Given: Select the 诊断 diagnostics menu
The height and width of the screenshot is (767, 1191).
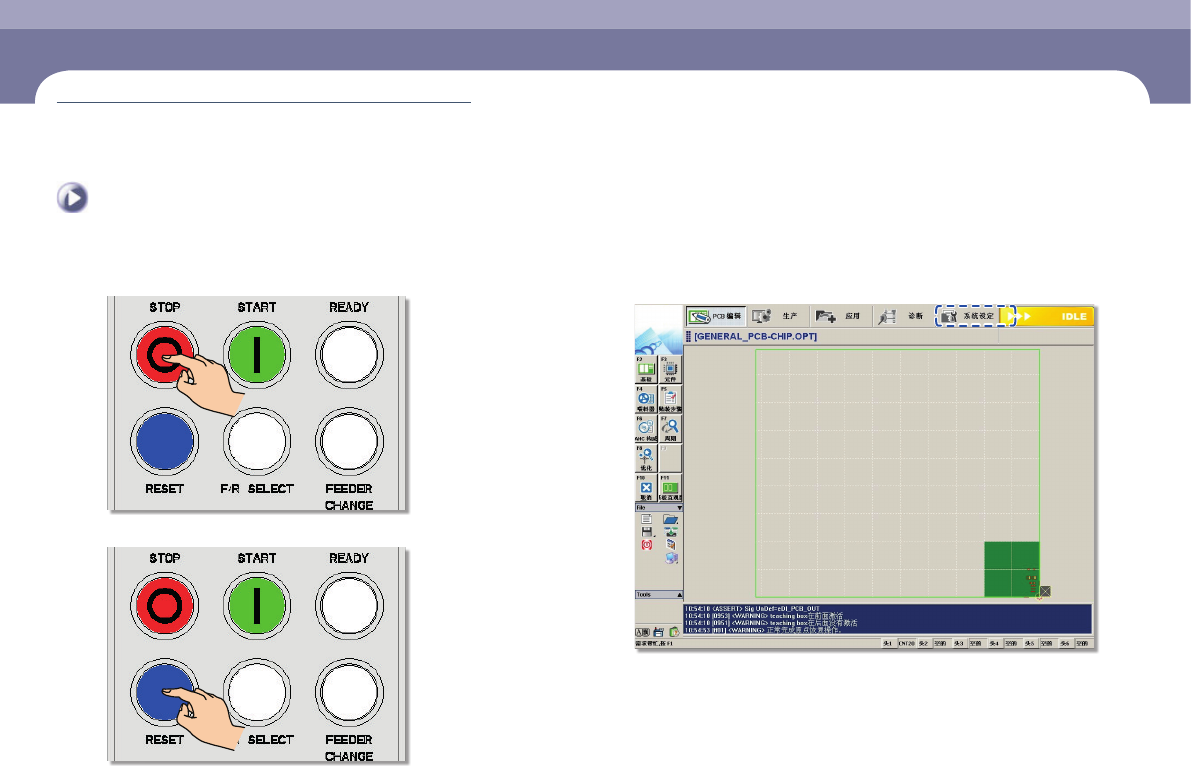Looking at the screenshot, I should (900, 316).
